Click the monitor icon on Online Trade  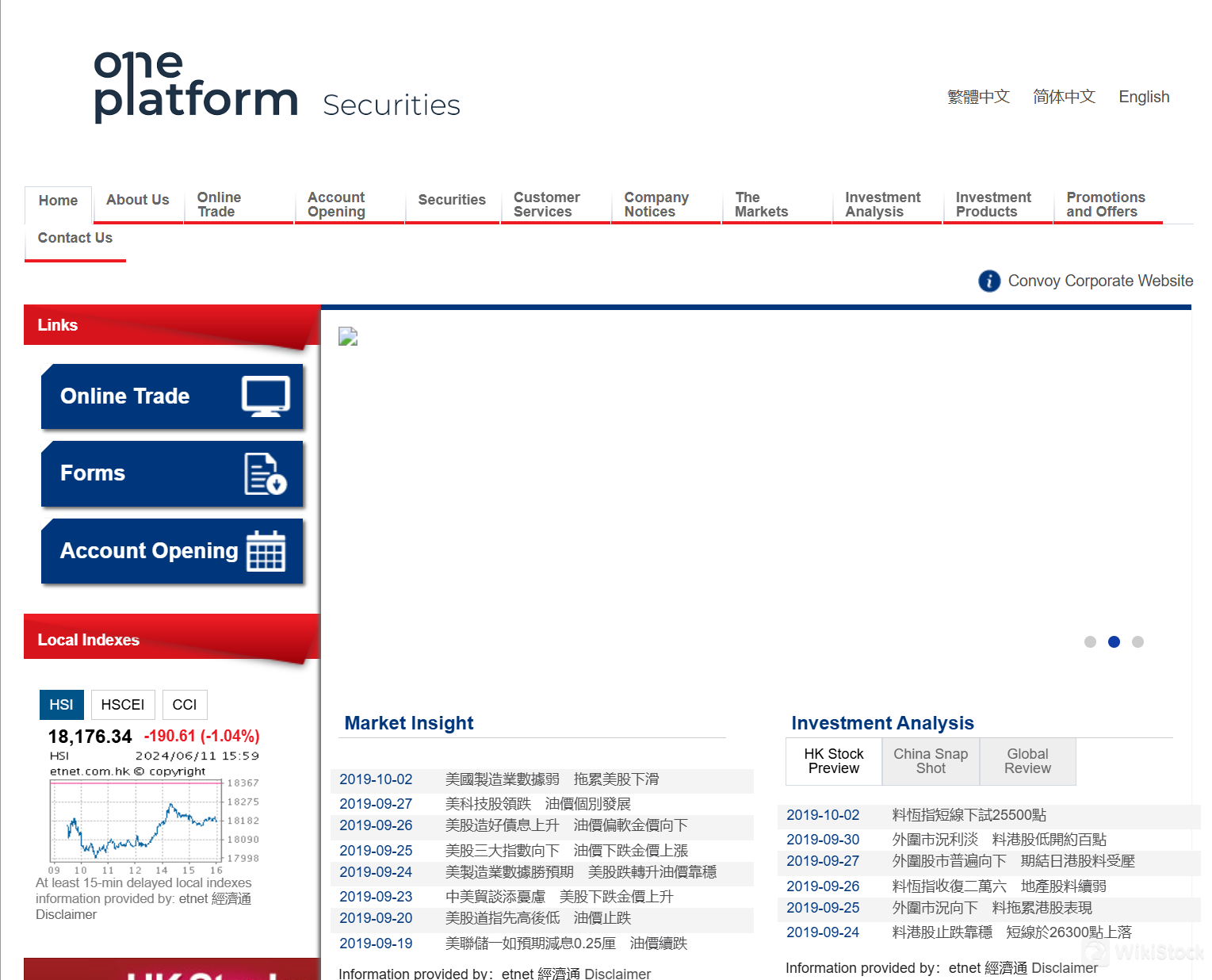[266, 396]
